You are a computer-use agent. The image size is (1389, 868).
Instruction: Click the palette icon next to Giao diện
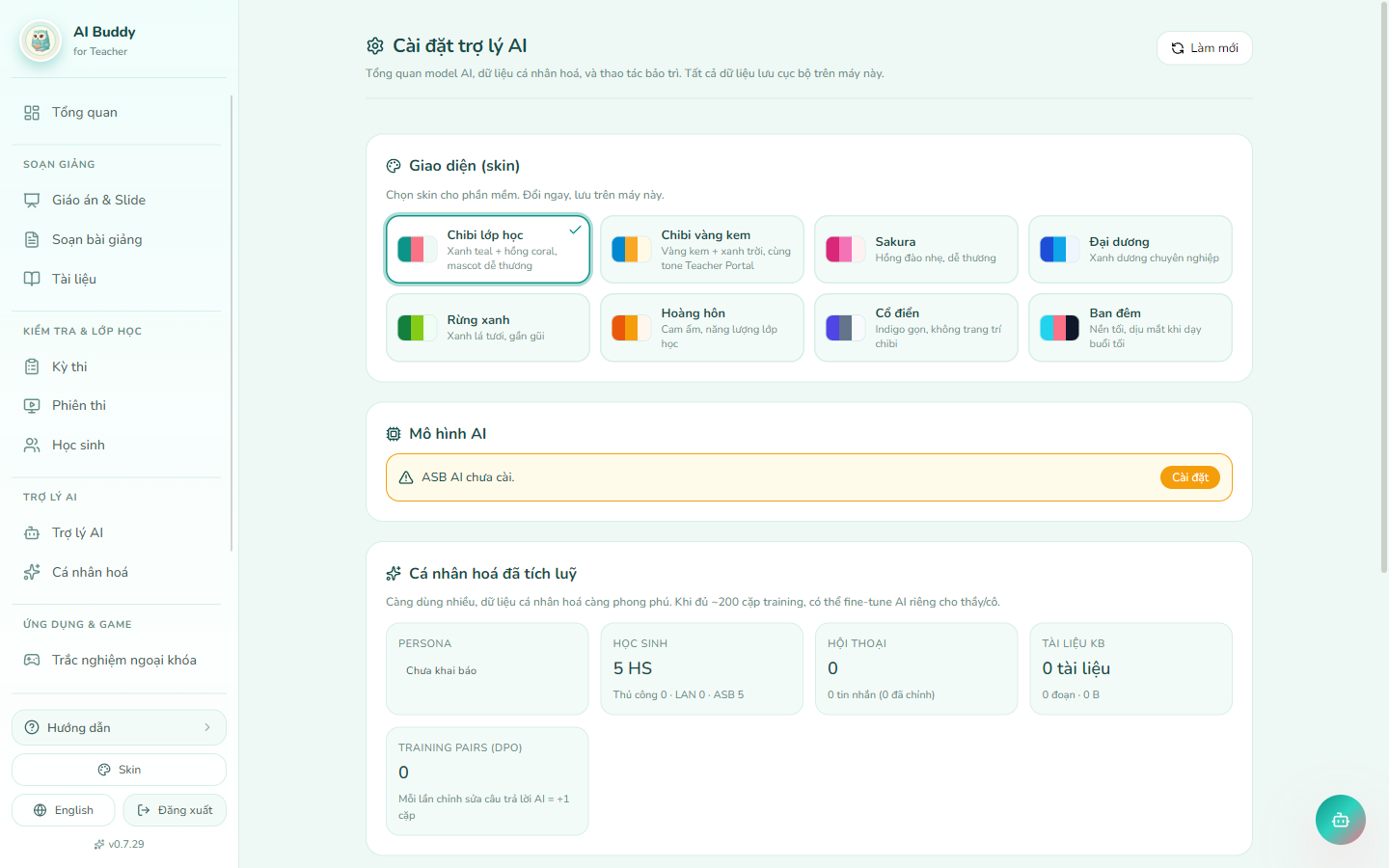click(x=394, y=166)
